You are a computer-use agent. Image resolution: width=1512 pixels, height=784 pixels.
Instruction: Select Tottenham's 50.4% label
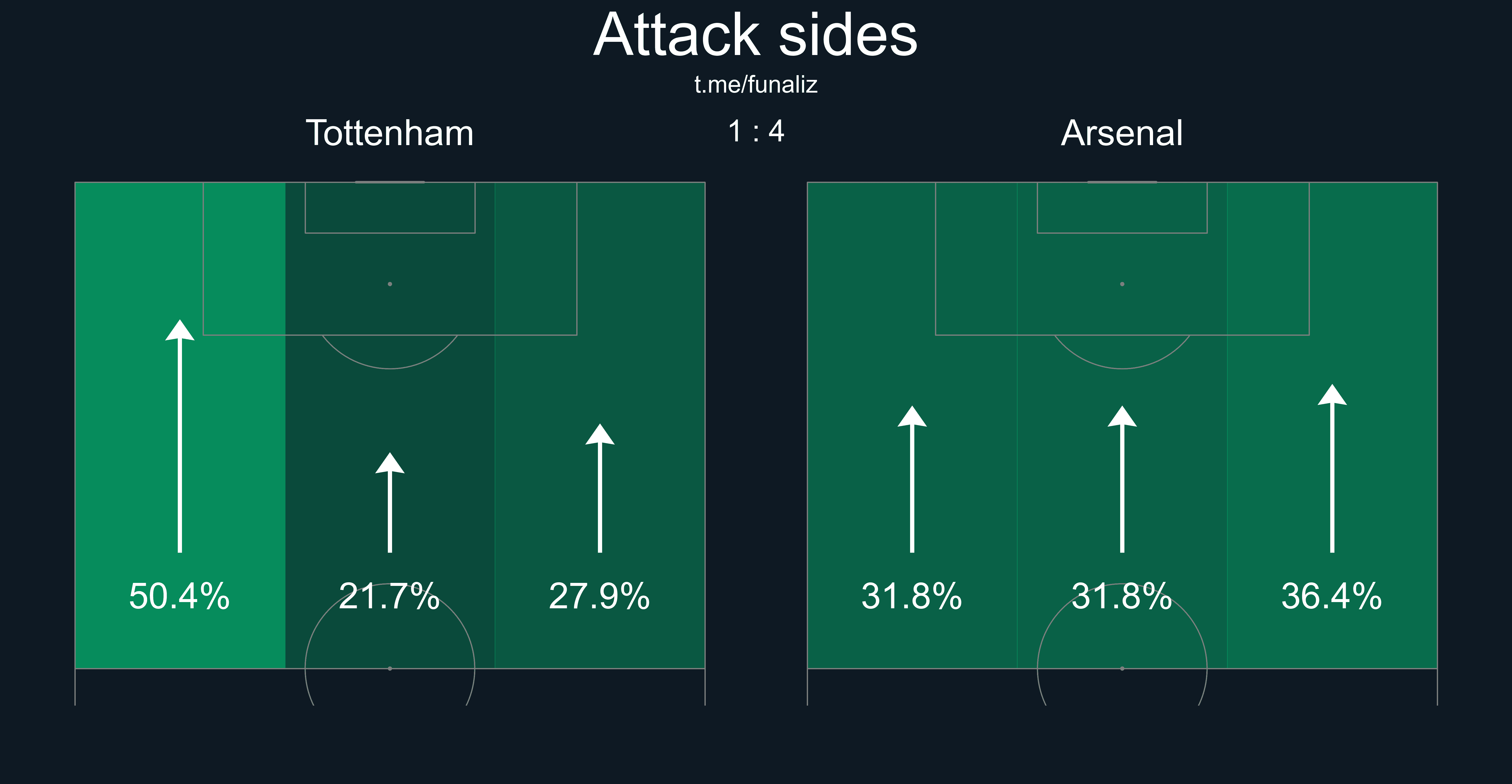point(180,596)
